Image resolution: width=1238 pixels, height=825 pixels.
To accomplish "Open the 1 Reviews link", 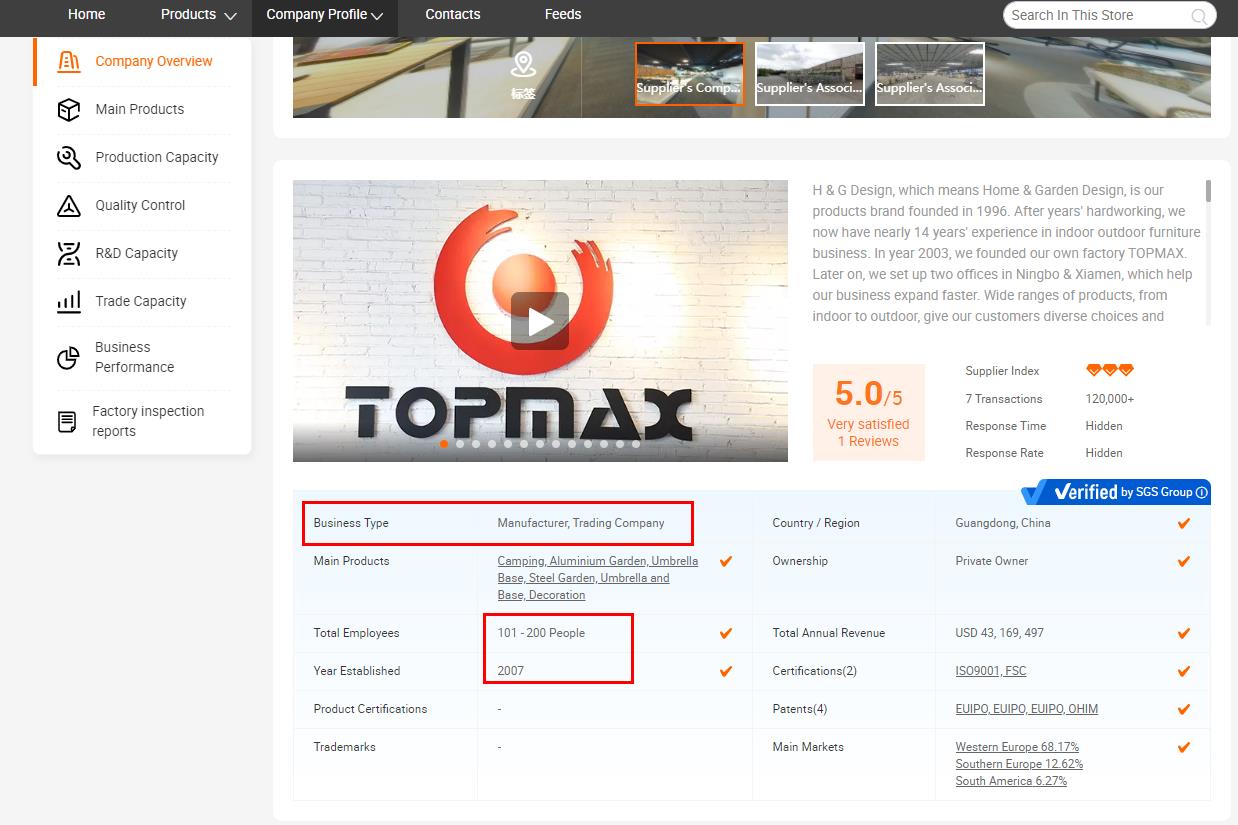I will (x=868, y=441).
